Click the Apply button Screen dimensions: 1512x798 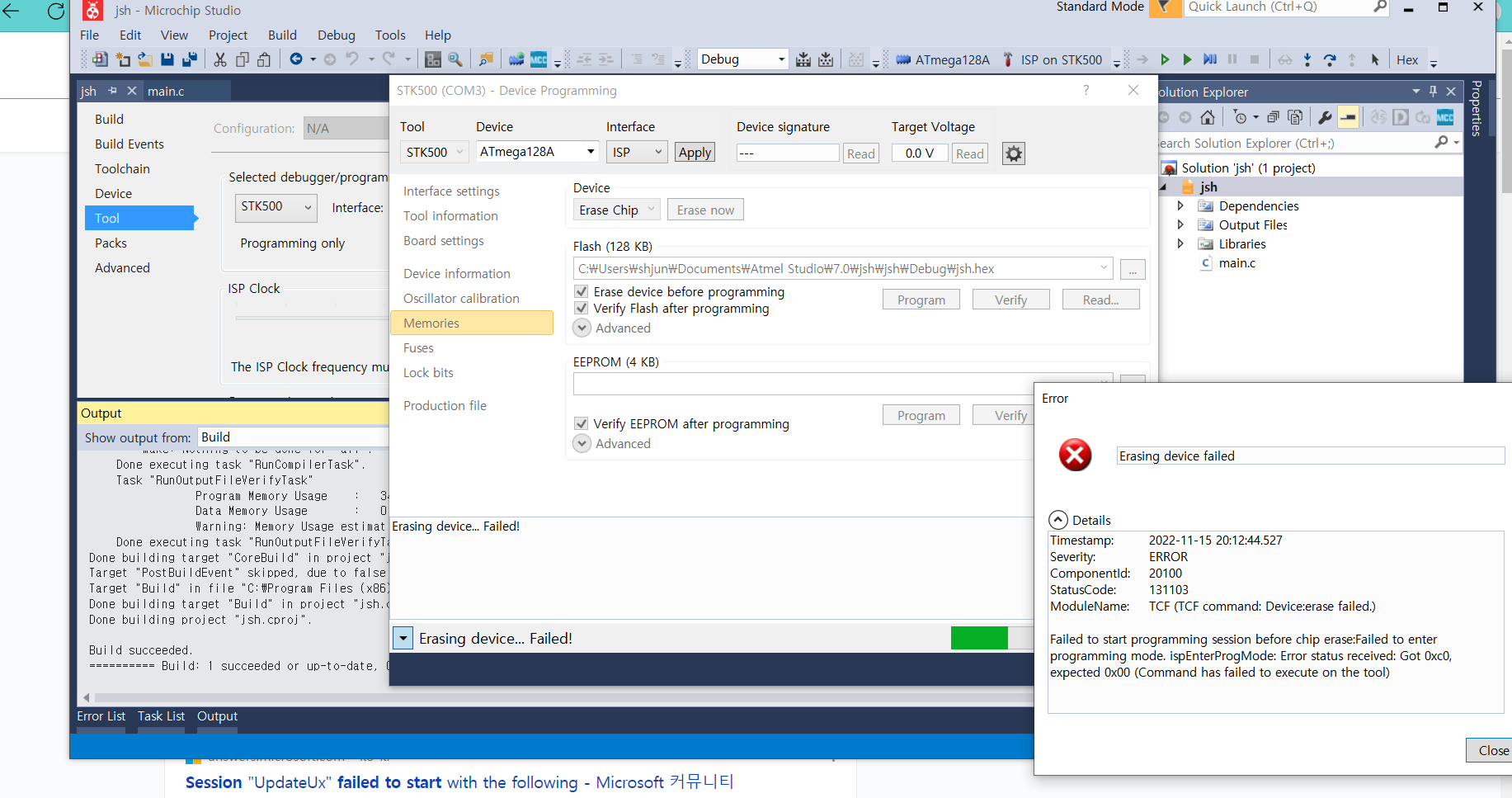tap(695, 153)
